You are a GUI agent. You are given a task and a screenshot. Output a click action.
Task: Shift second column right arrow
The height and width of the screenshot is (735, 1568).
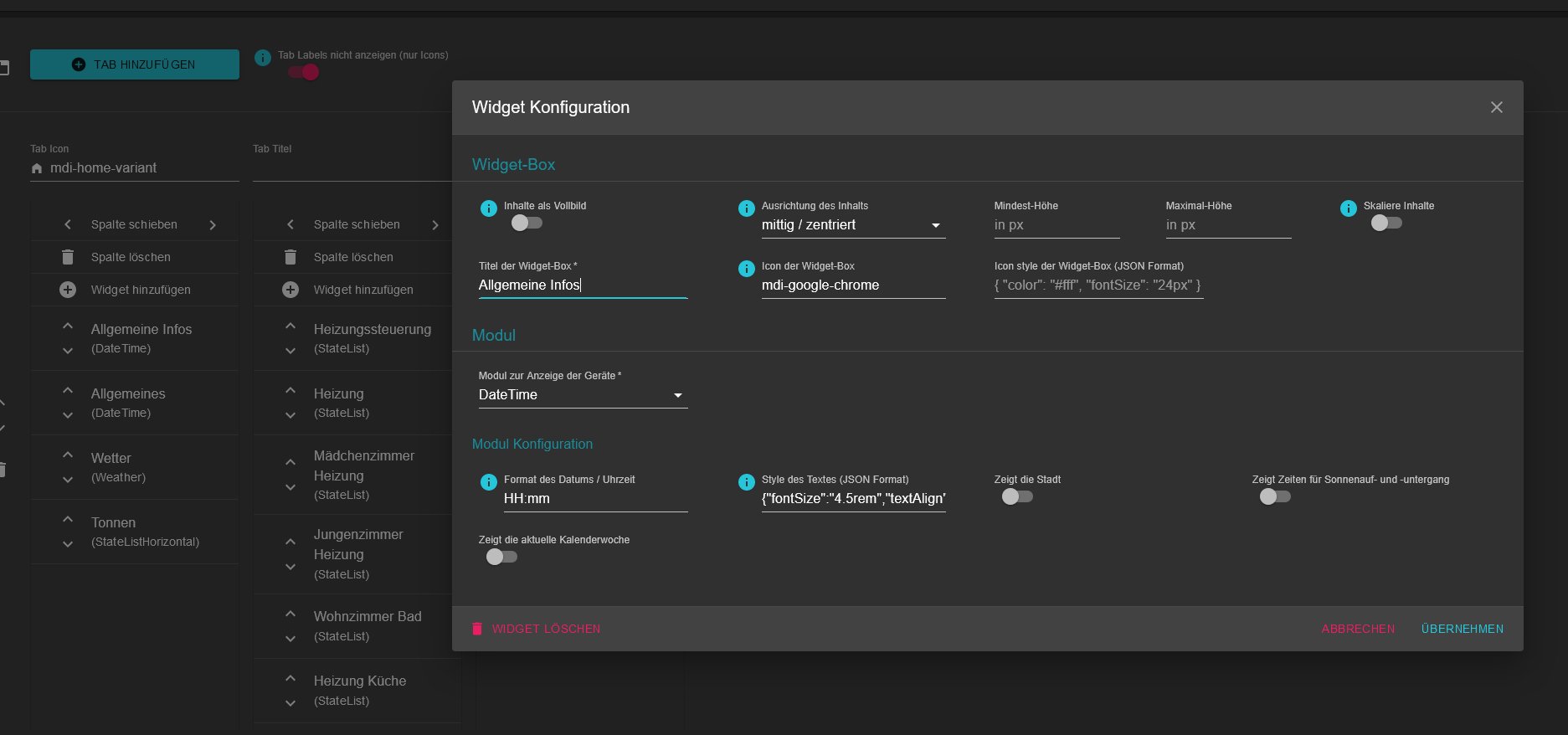pyautogui.click(x=435, y=224)
